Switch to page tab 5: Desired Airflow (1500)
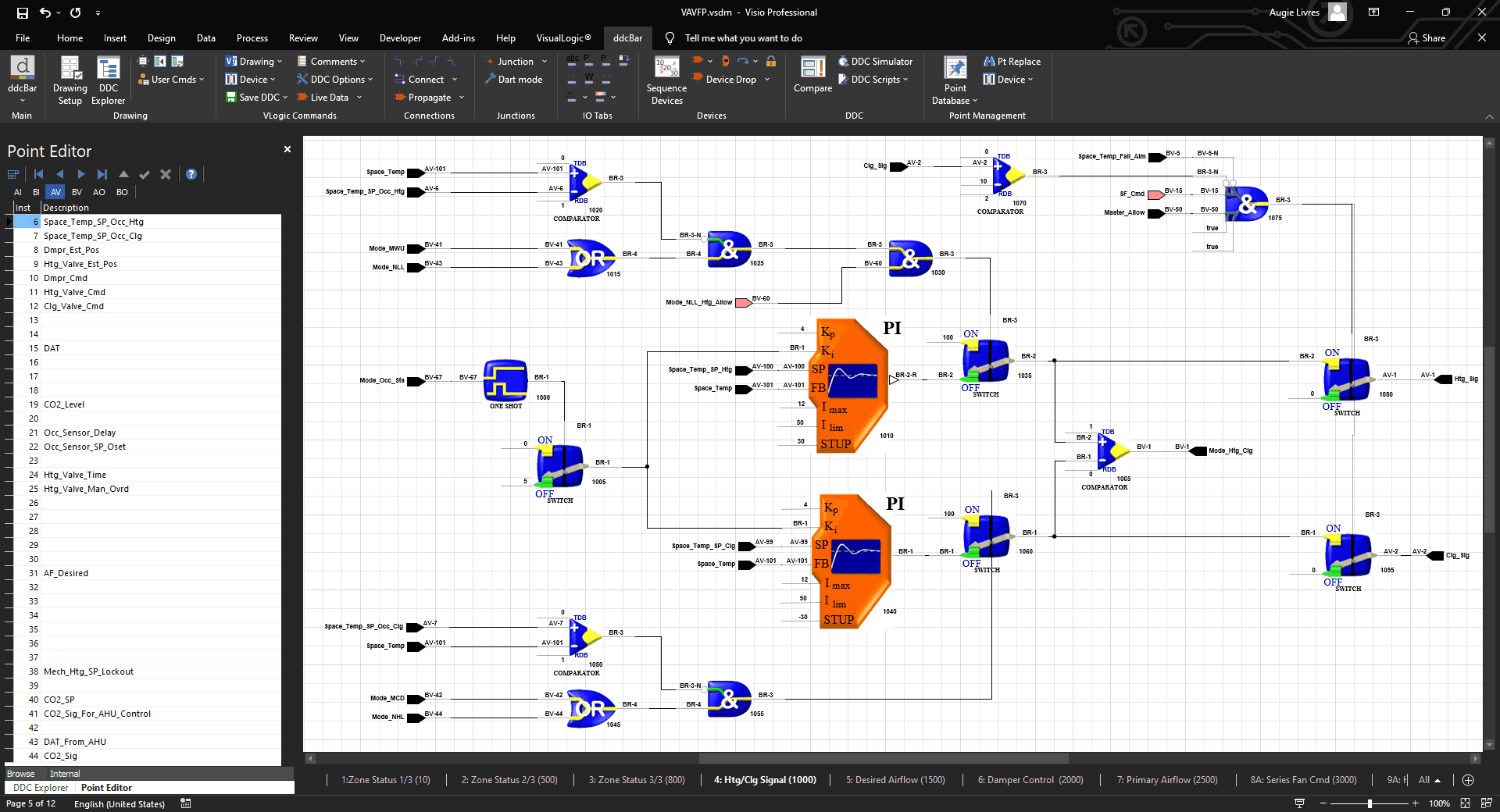The width and height of the screenshot is (1500, 812). (895, 780)
